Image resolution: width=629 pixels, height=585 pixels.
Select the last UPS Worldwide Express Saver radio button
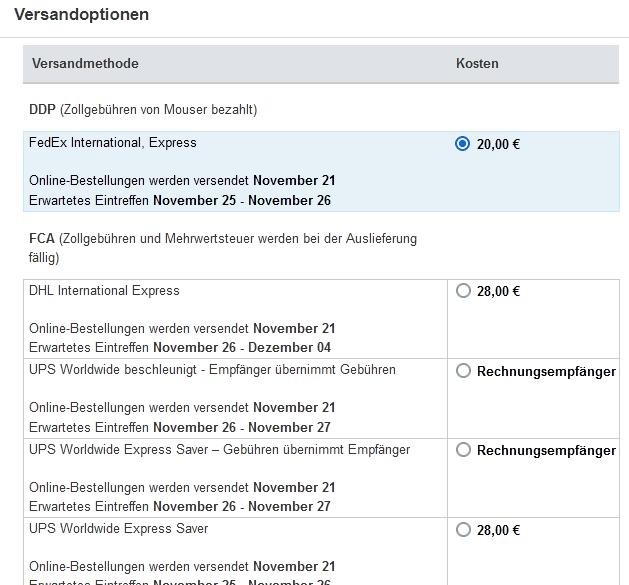click(x=462, y=529)
